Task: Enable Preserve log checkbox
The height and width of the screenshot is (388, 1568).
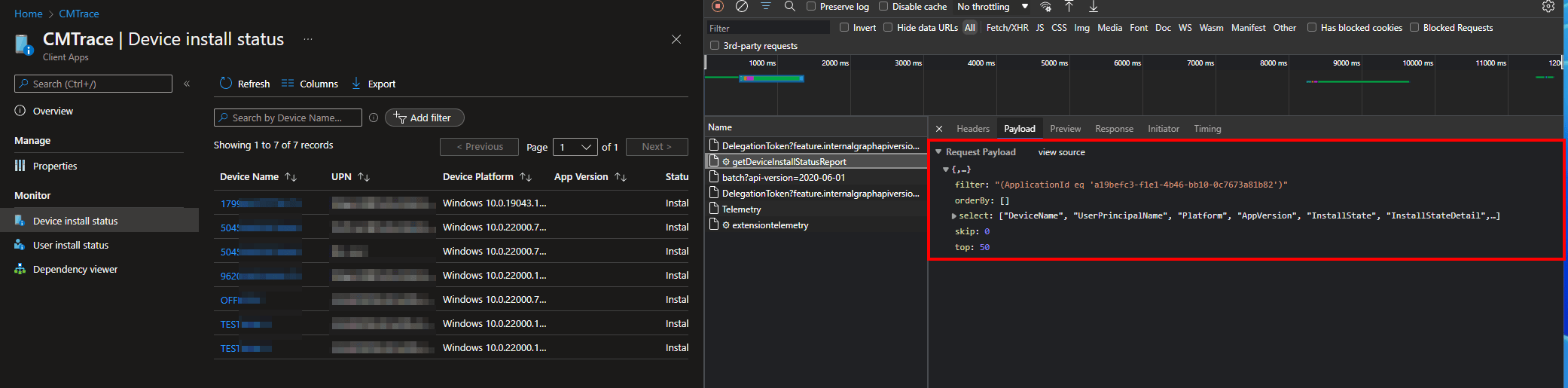Action: [811, 6]
